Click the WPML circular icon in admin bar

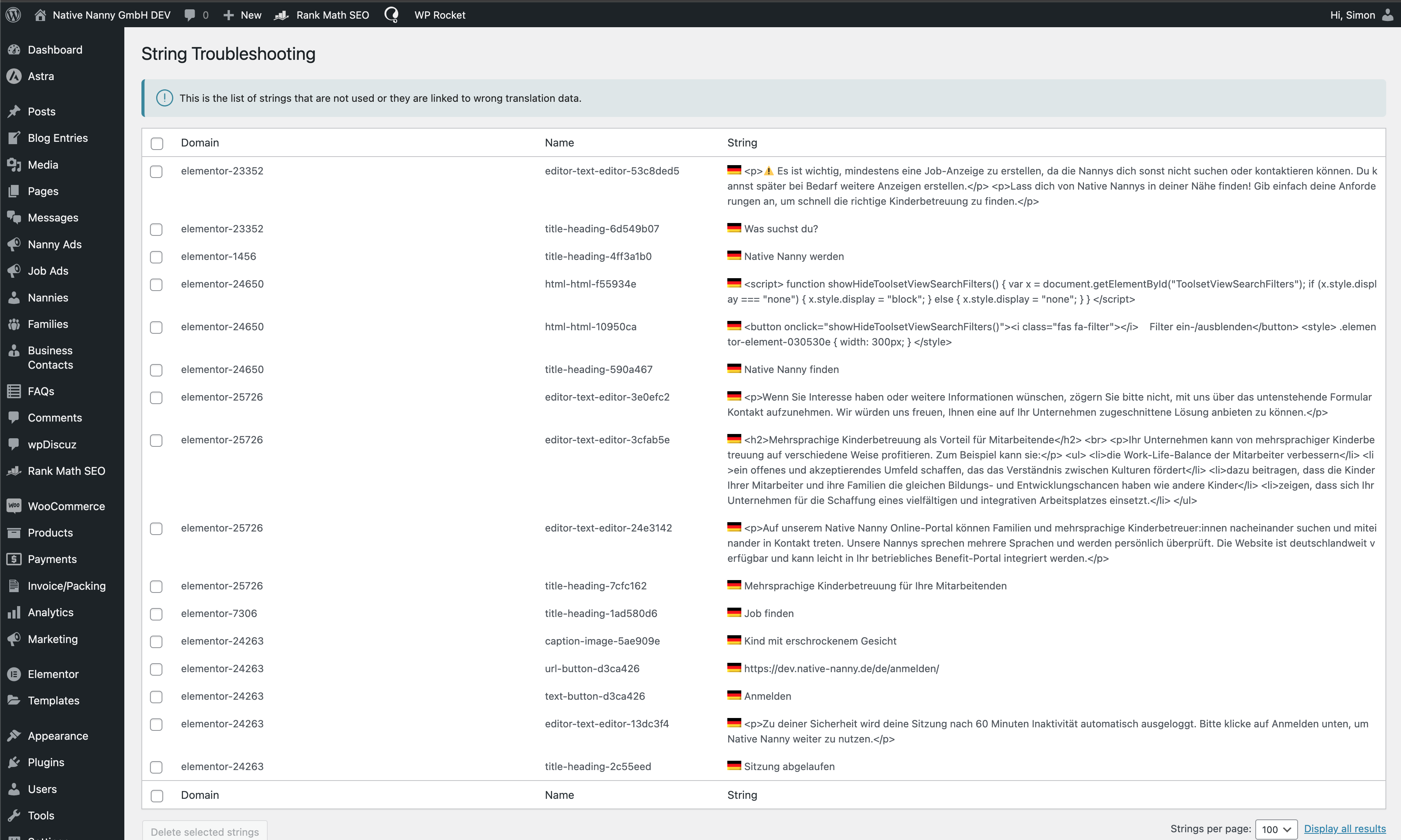point(391,15)
